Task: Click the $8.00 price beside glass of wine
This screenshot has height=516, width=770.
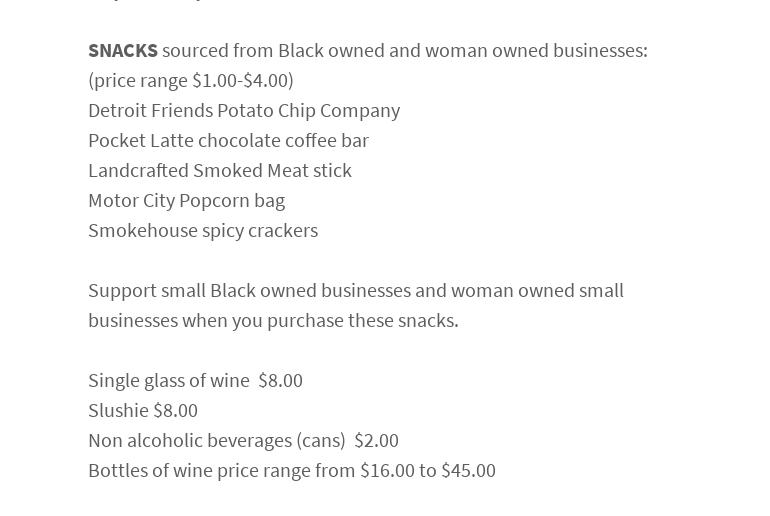Action: click(280, 380)
